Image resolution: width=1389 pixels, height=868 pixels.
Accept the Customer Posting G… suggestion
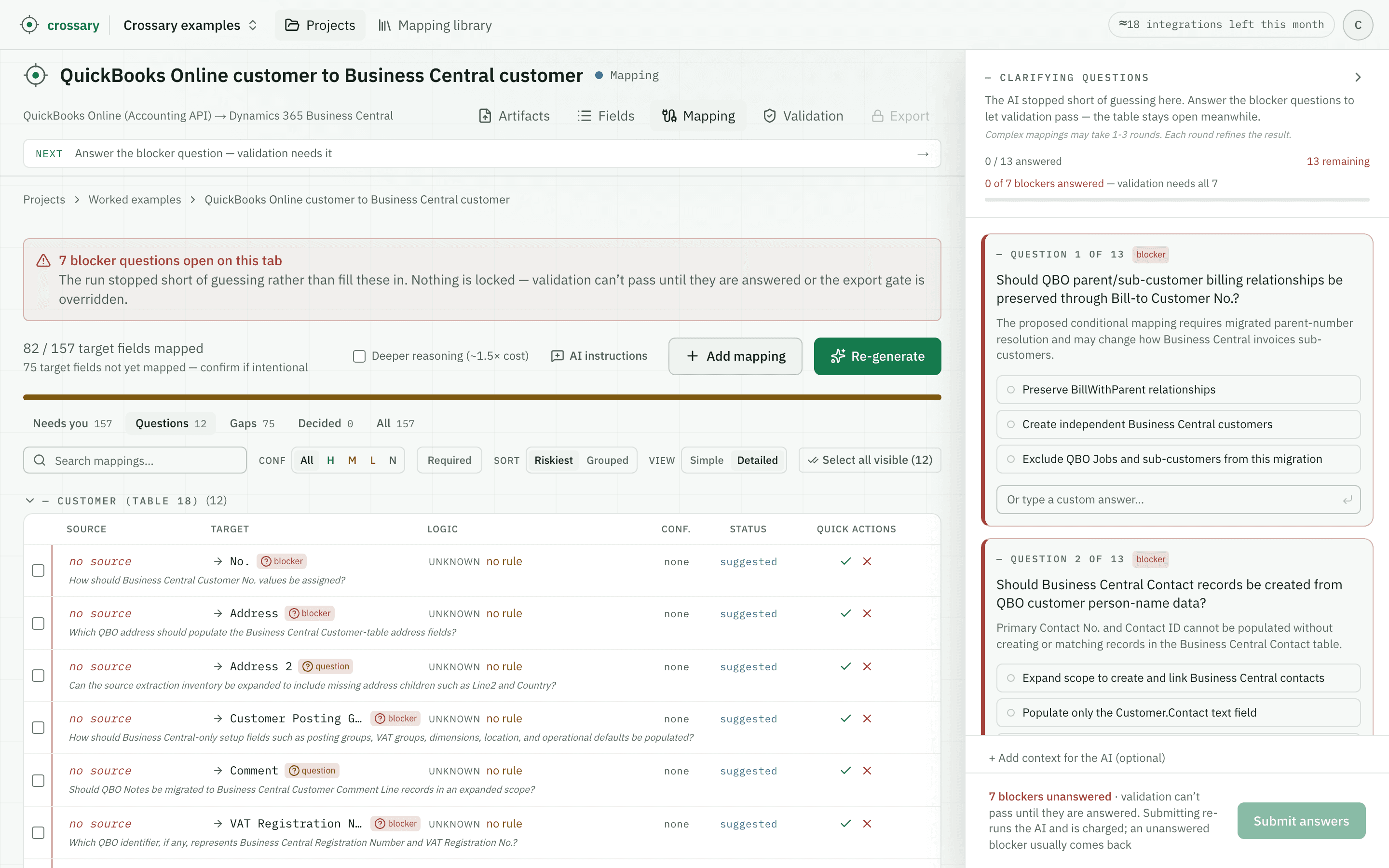tap(845, 719)
